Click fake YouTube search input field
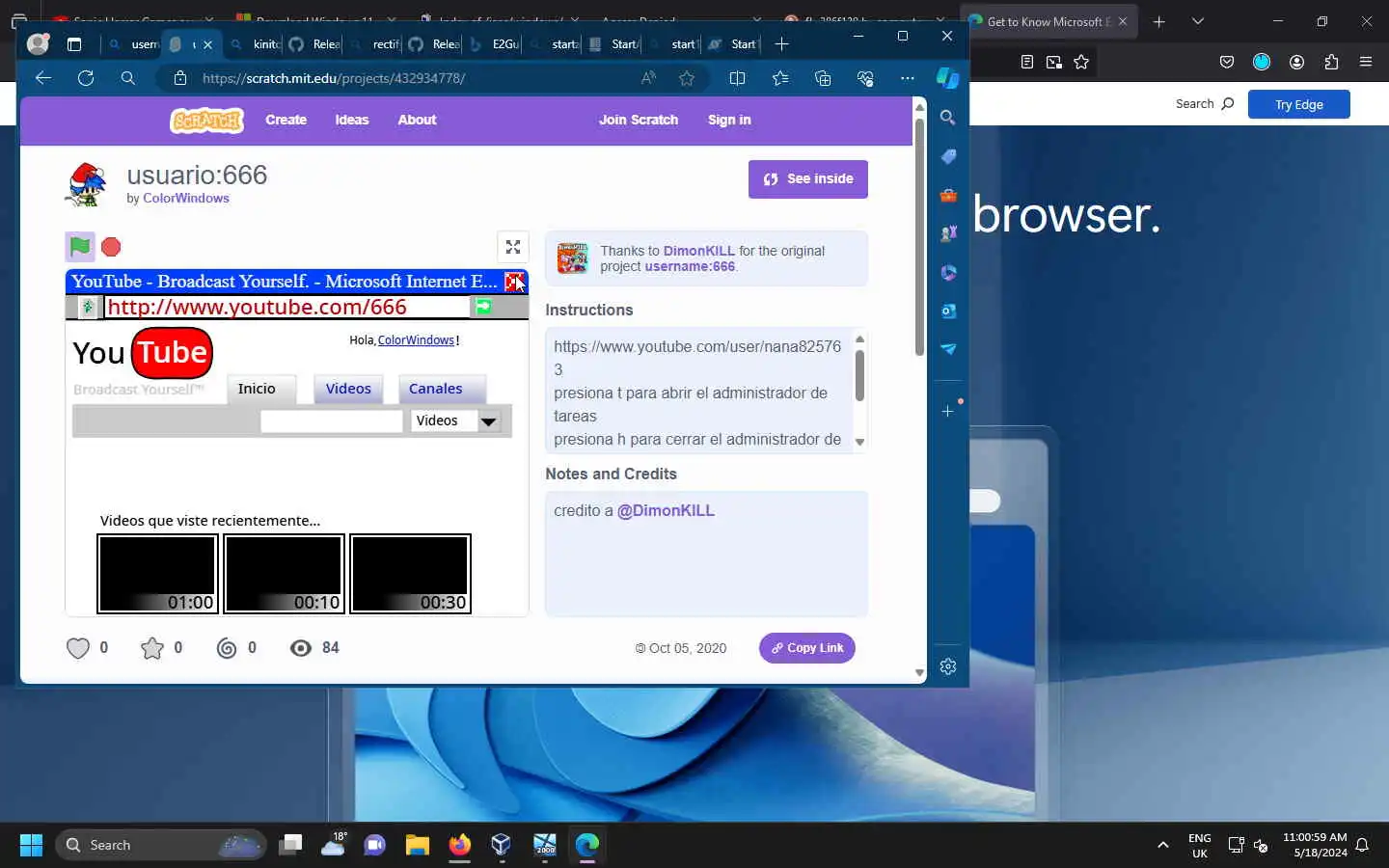Screen dimensions: 1389x868 click(331, 421)
